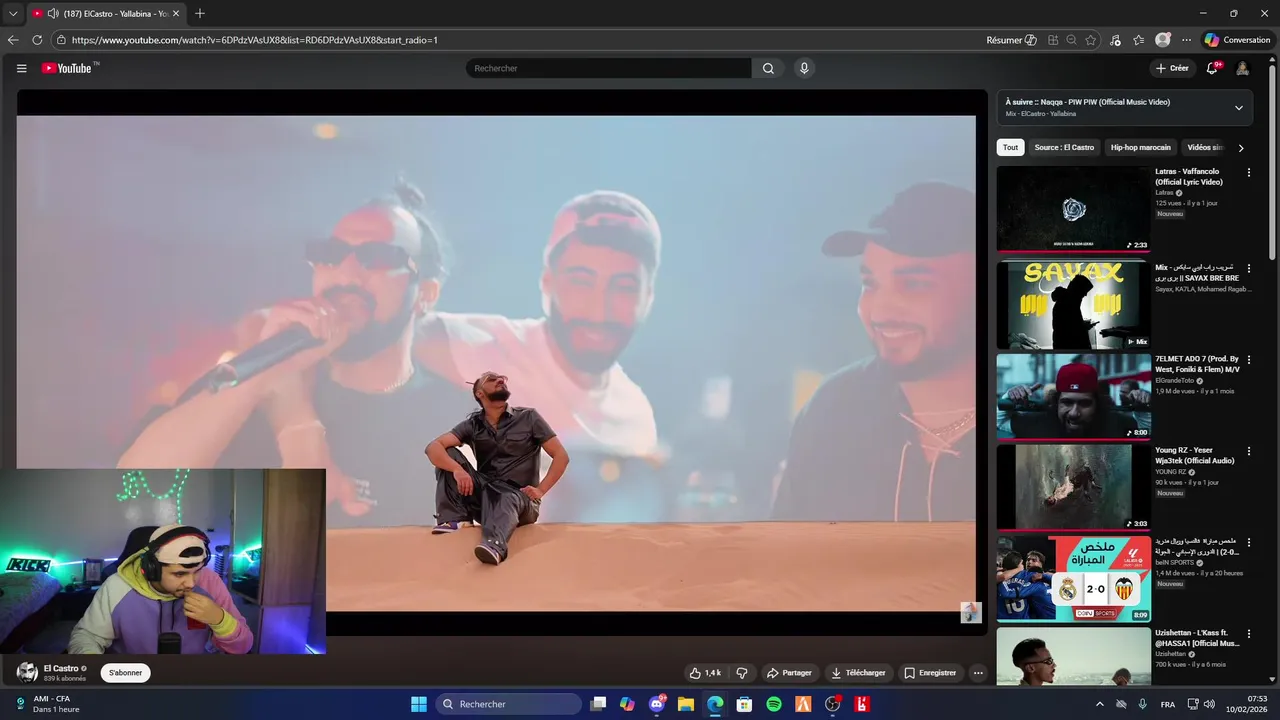Open the browser tab list dropdown
The width and height of the screenshot is (1280, 720).
click(x=13, y=13)
